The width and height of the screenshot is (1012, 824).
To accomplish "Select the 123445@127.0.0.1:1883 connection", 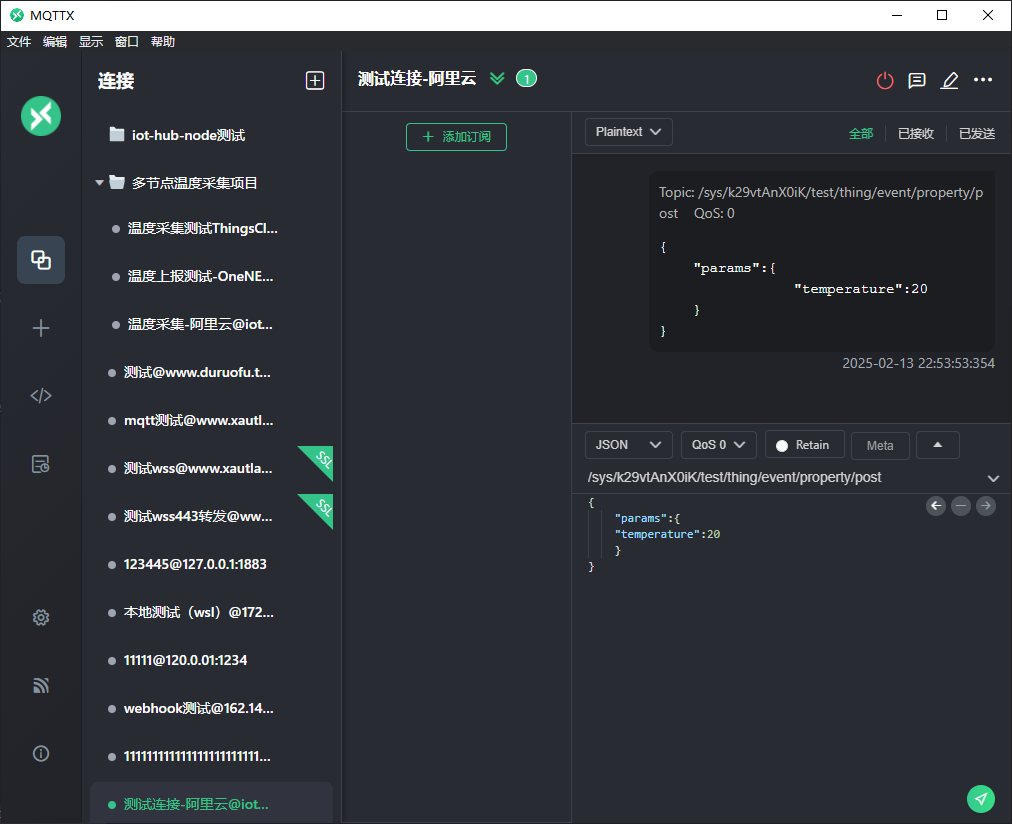I will click(x=195, y=564).
